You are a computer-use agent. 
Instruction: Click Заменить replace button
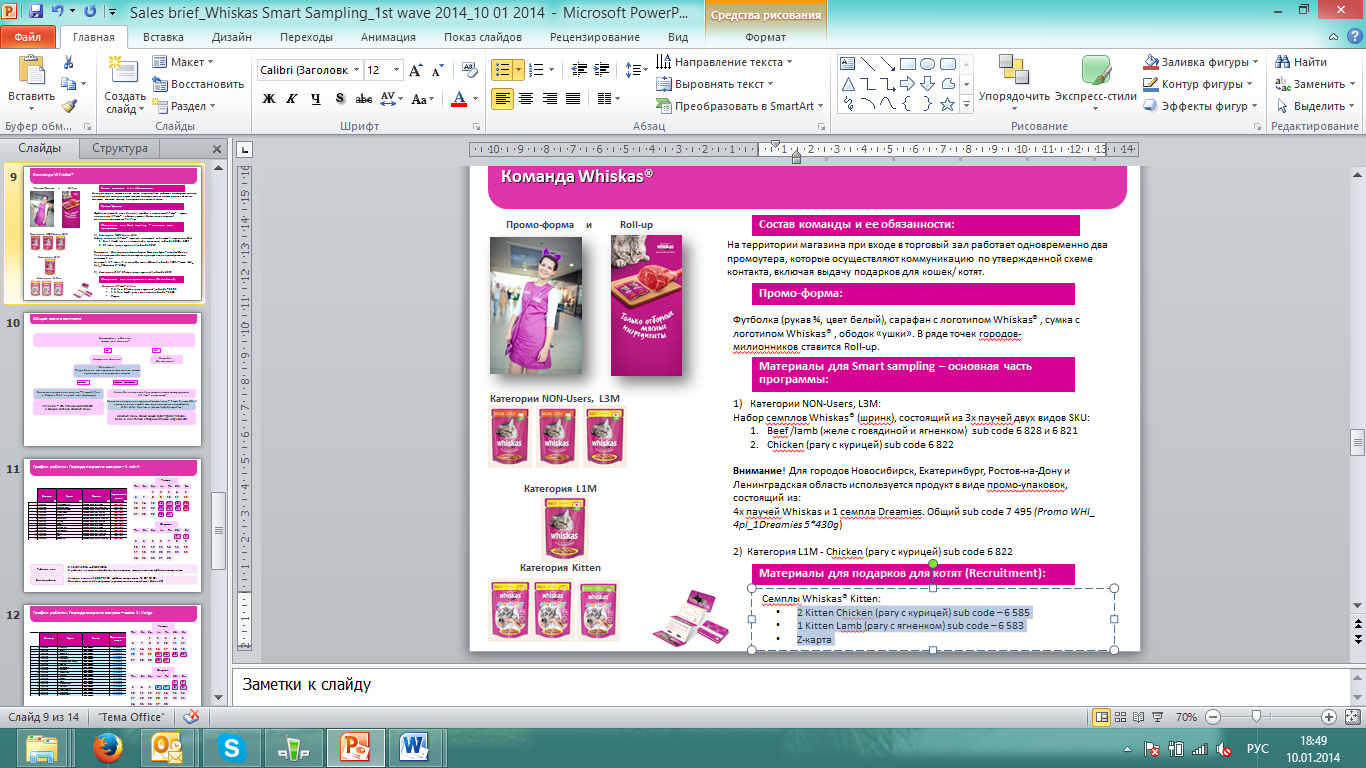click(1315, 84)
